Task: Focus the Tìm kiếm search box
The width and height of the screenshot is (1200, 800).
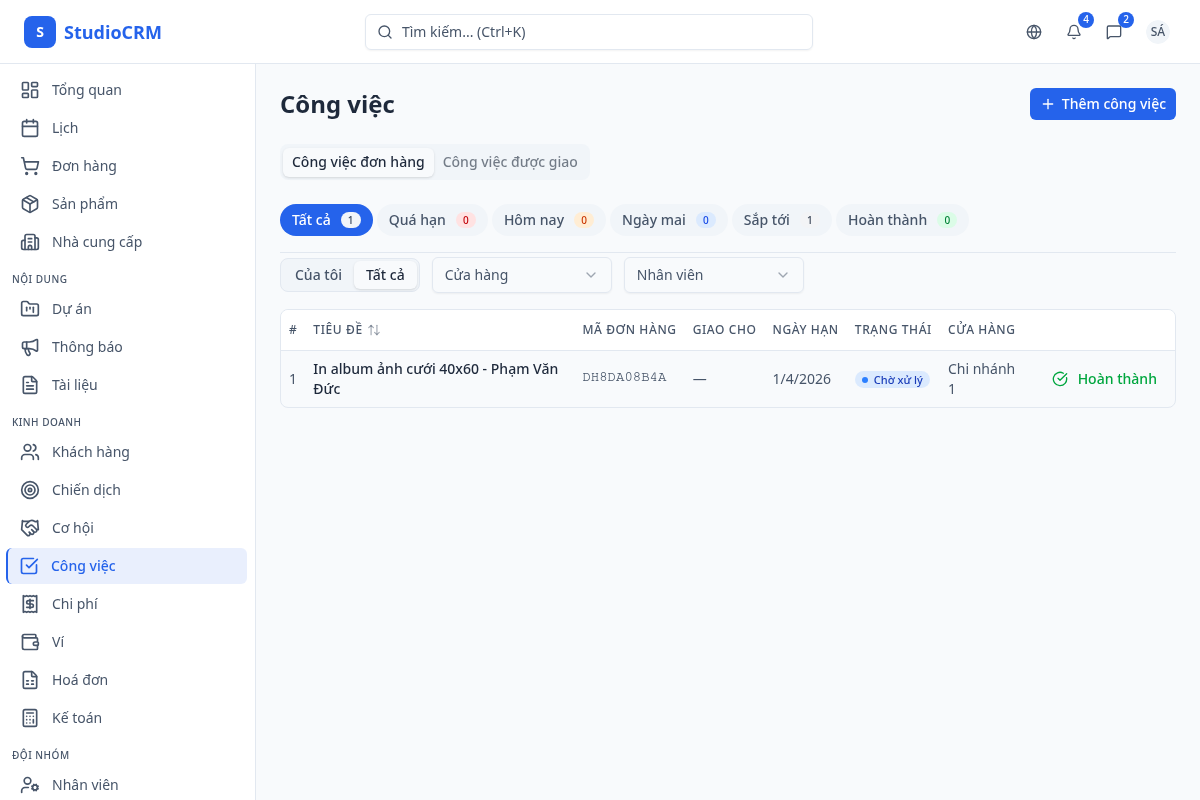Action: [x=588, y=32]
